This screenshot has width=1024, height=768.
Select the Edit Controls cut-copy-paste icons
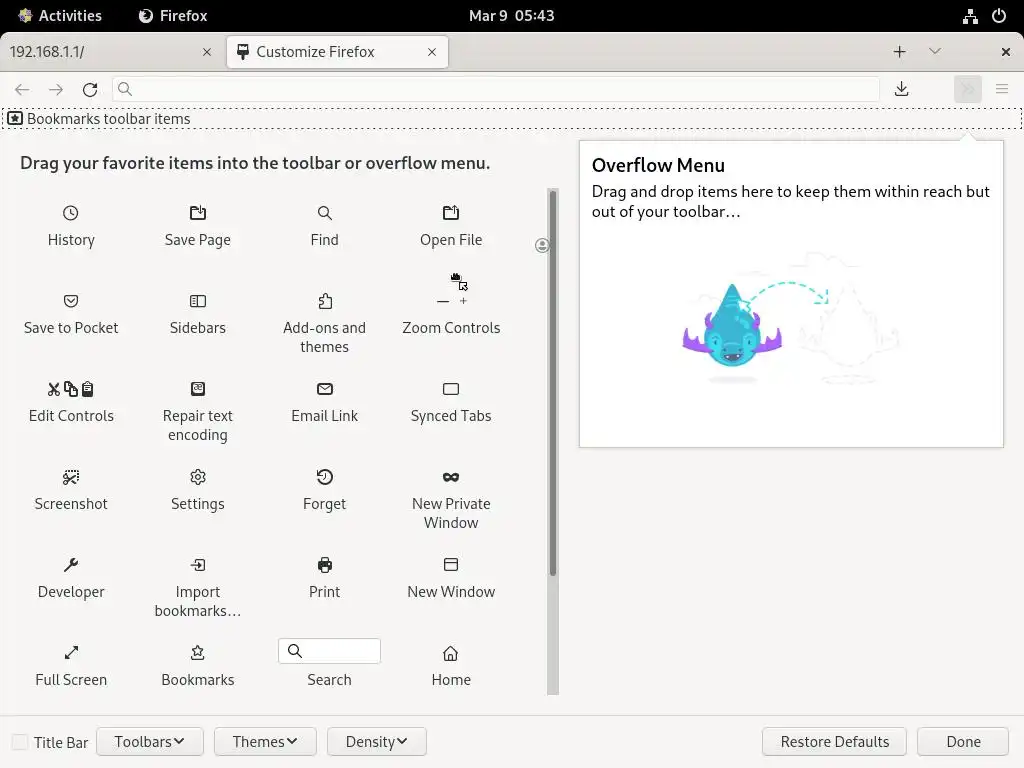pyautogui.click(x=71, y=389)
